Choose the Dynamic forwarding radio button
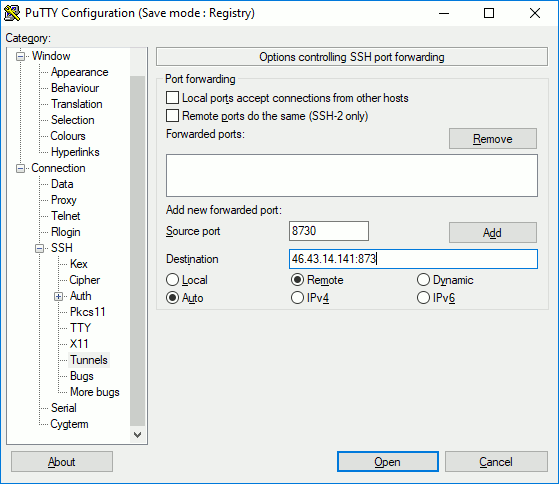 click(x=423, y=280)
